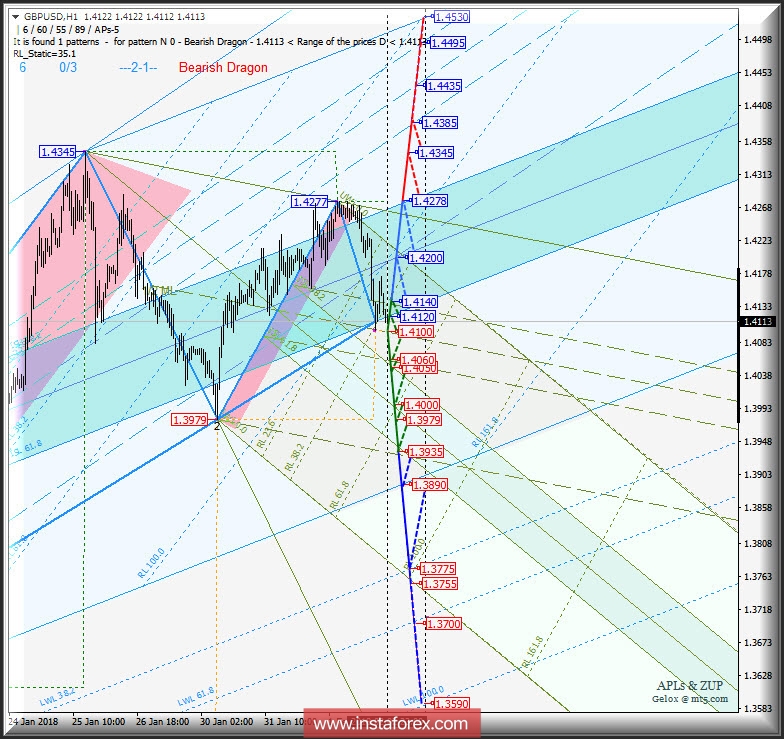This screenshot has height=739, width=784.
Task: Select the 1.4345 label on the 25 Jan swing high
Action: pos(58,152)
